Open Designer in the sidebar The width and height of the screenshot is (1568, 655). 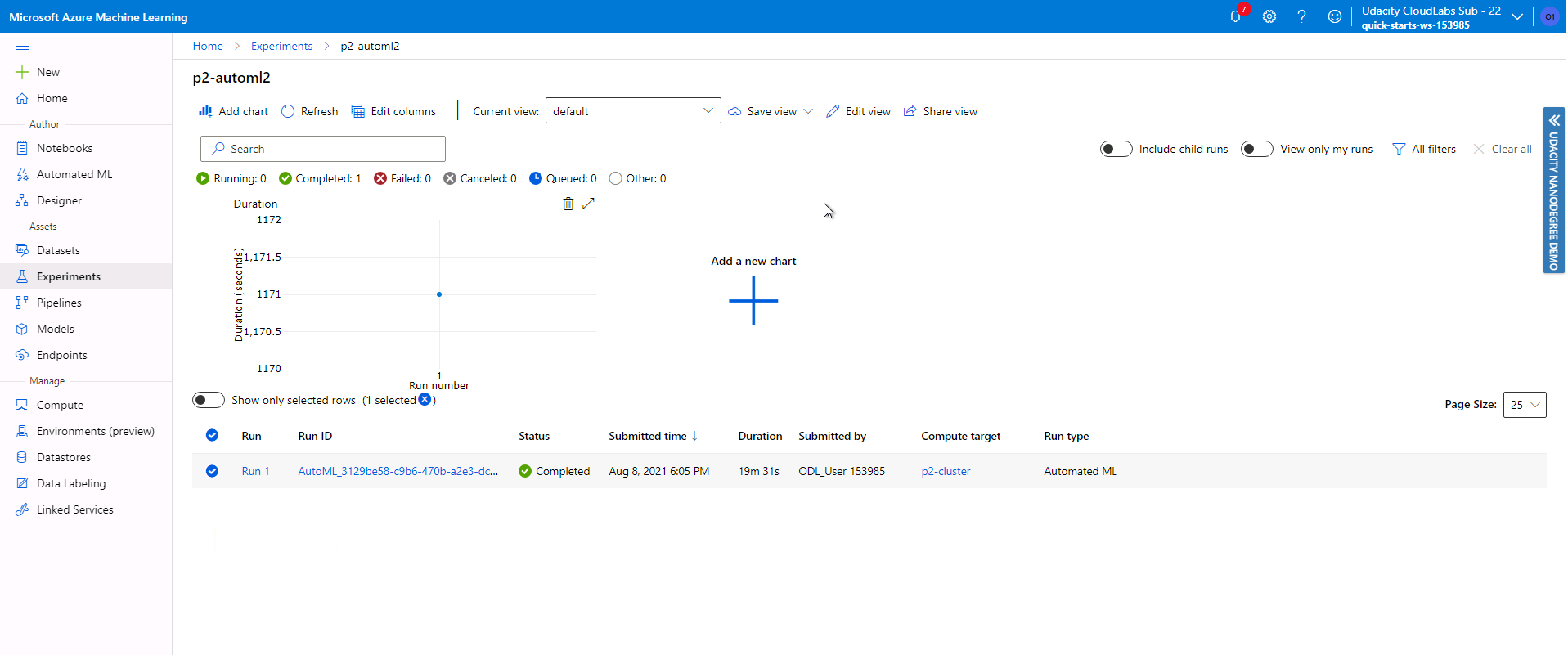pos(59,200)
